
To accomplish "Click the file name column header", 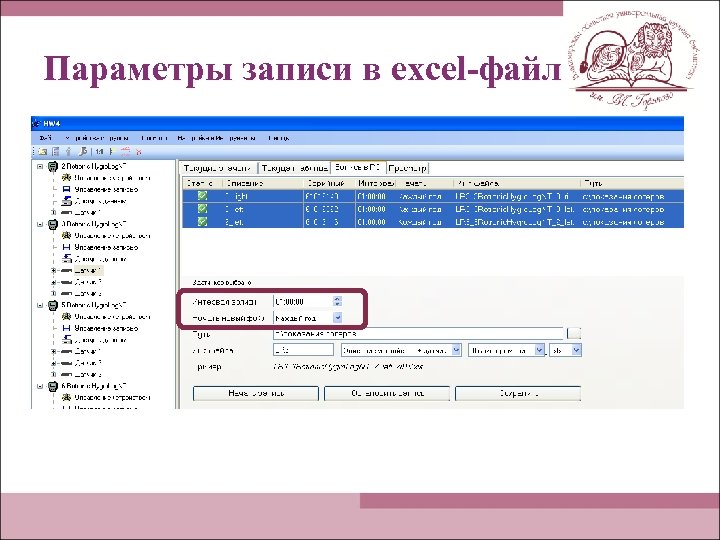I will click(x=517, y=183).
